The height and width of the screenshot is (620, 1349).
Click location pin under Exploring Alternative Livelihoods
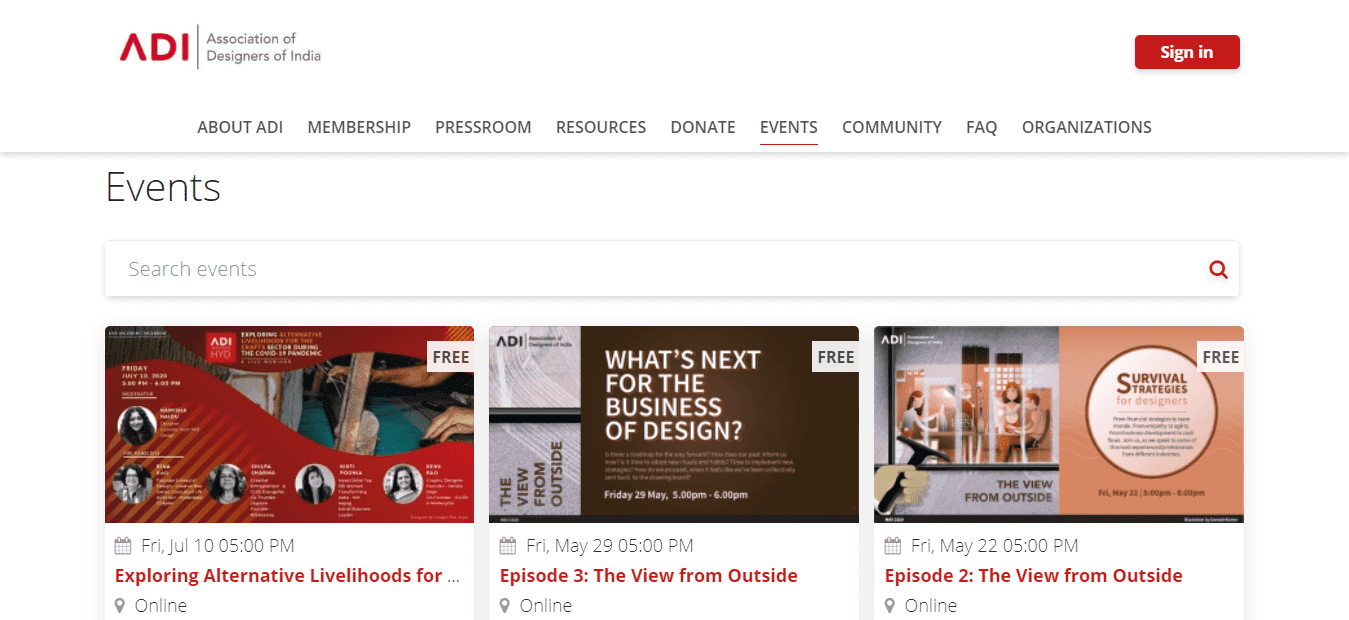tap(120, 606)
